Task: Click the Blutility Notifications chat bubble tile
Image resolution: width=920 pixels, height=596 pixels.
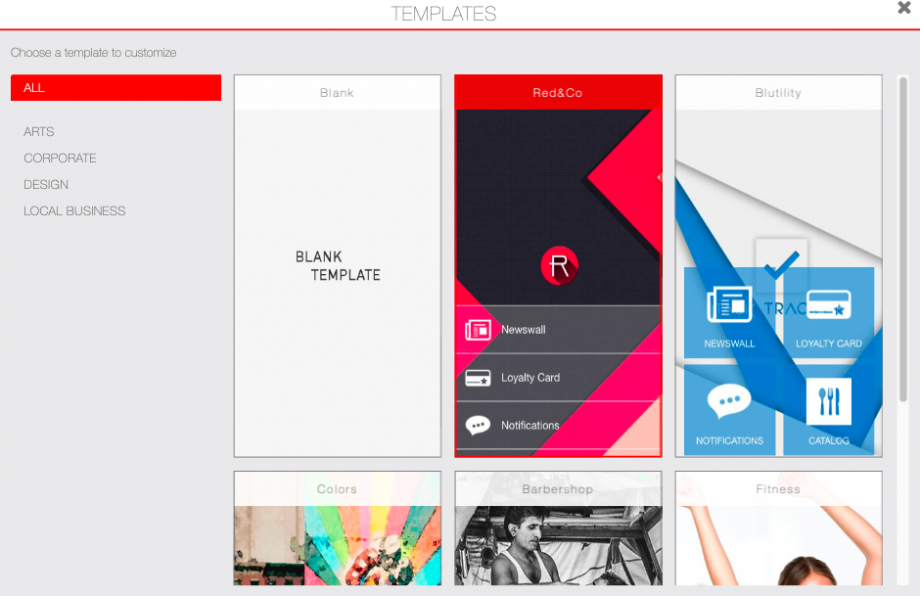Action: pos(729,402)
